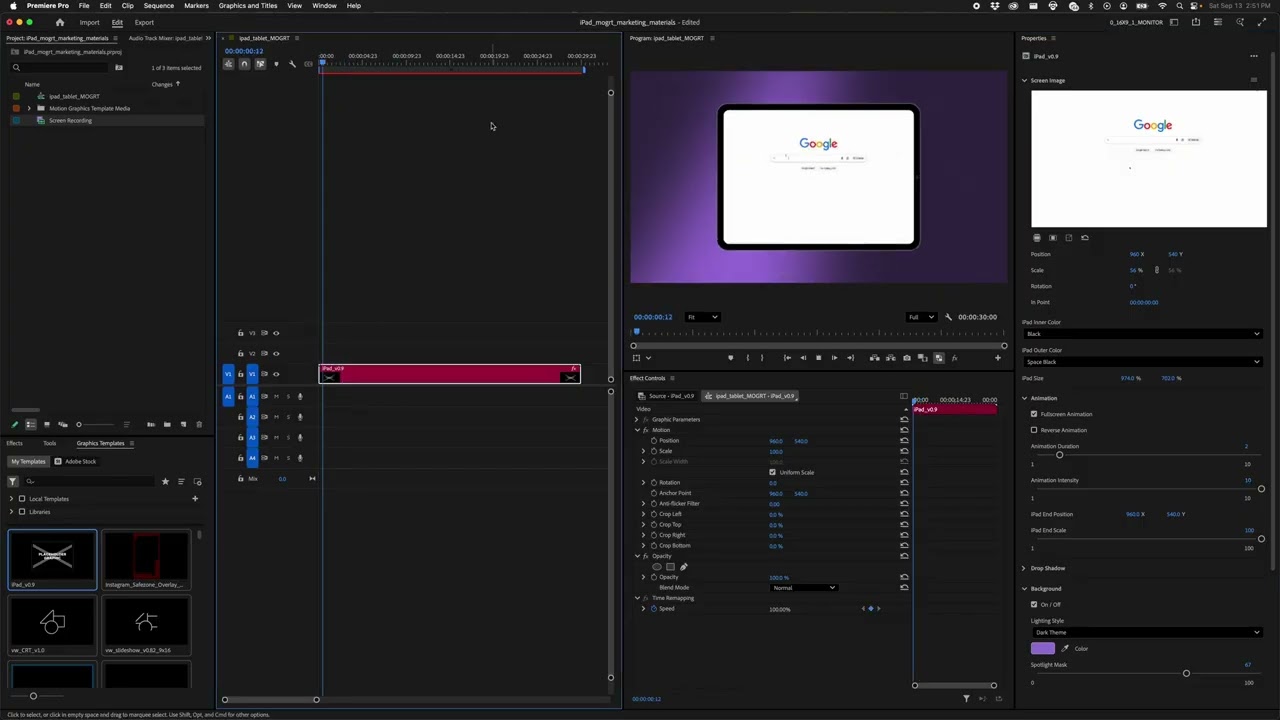
Task: Go to Out point in Program monitor
Action: (850, 358)
